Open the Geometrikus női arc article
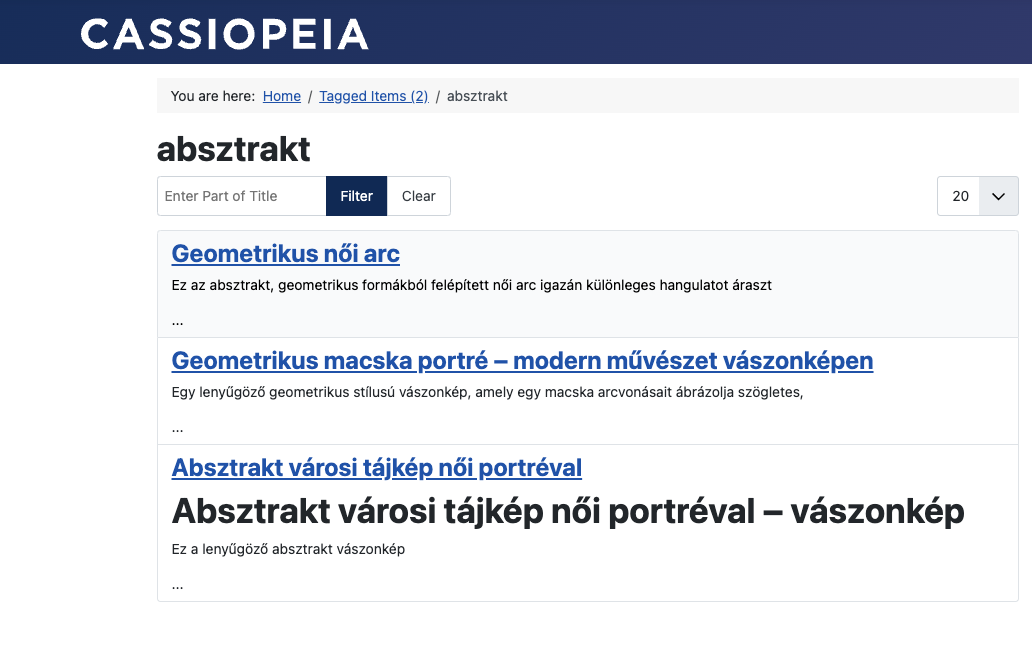The image size is (1032, 660). [x=285, y=254]
